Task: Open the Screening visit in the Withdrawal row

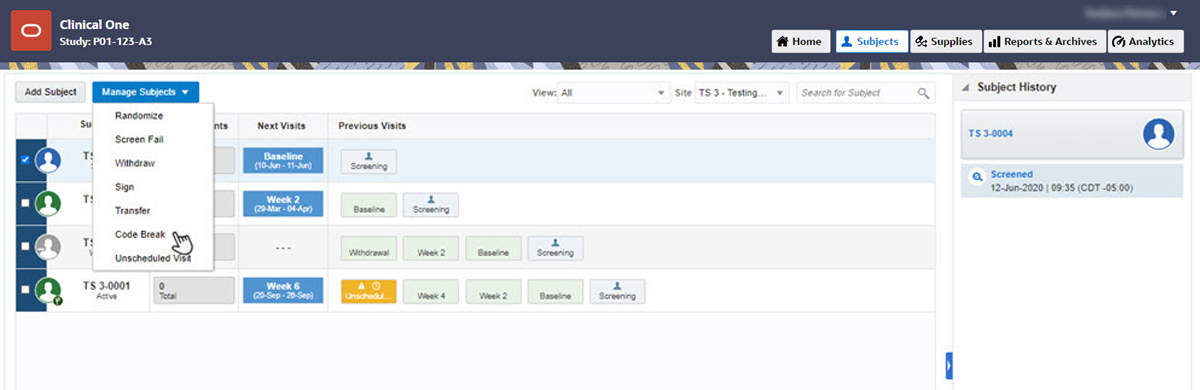Action: point(555,248)
